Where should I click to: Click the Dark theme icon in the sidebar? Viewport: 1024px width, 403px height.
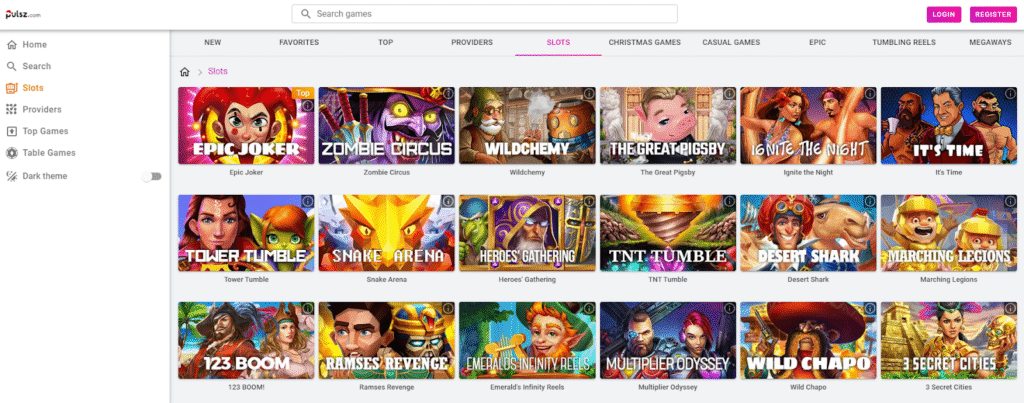coord(11,176)
